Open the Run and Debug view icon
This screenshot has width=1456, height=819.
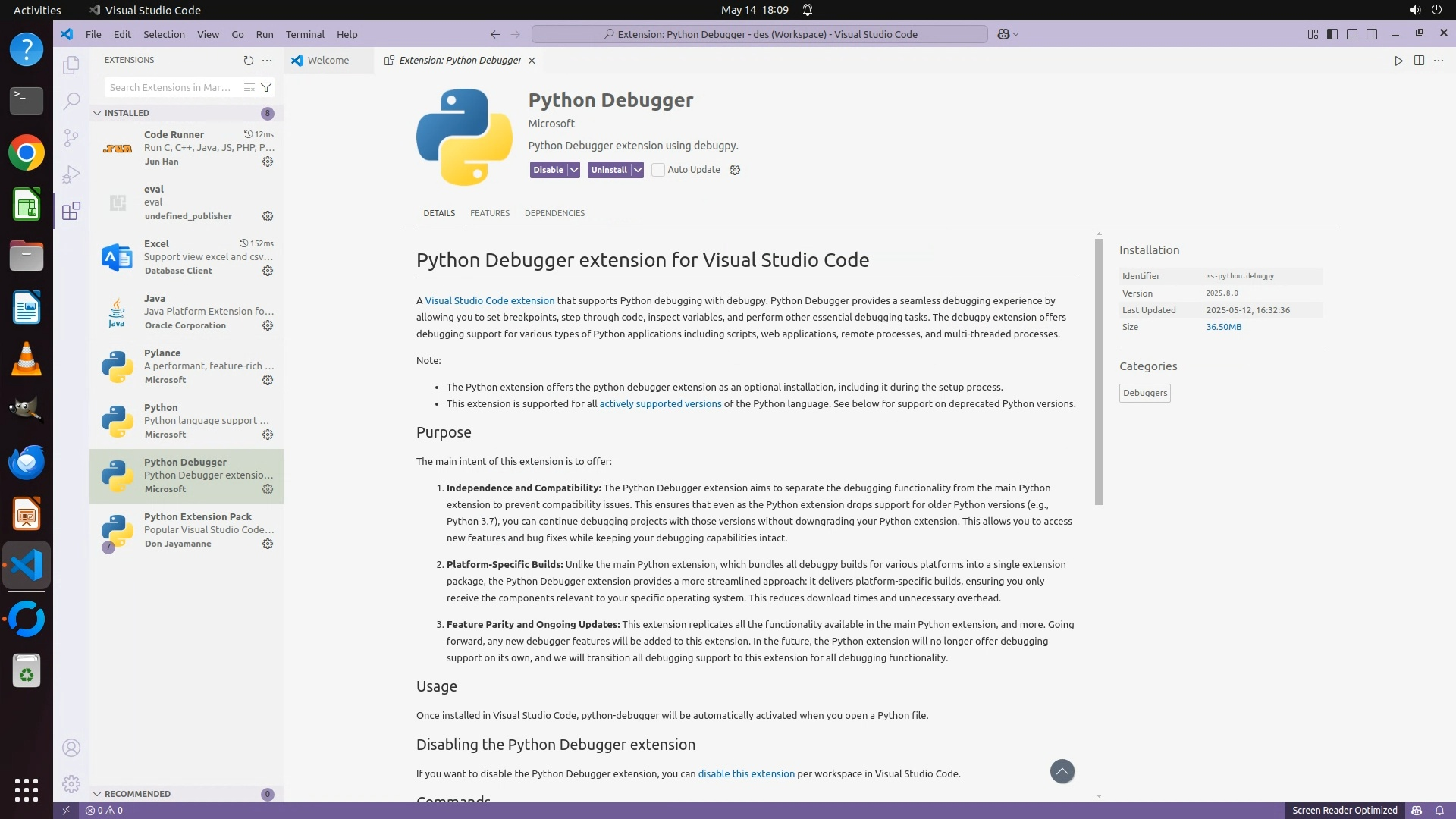(71, 174)
